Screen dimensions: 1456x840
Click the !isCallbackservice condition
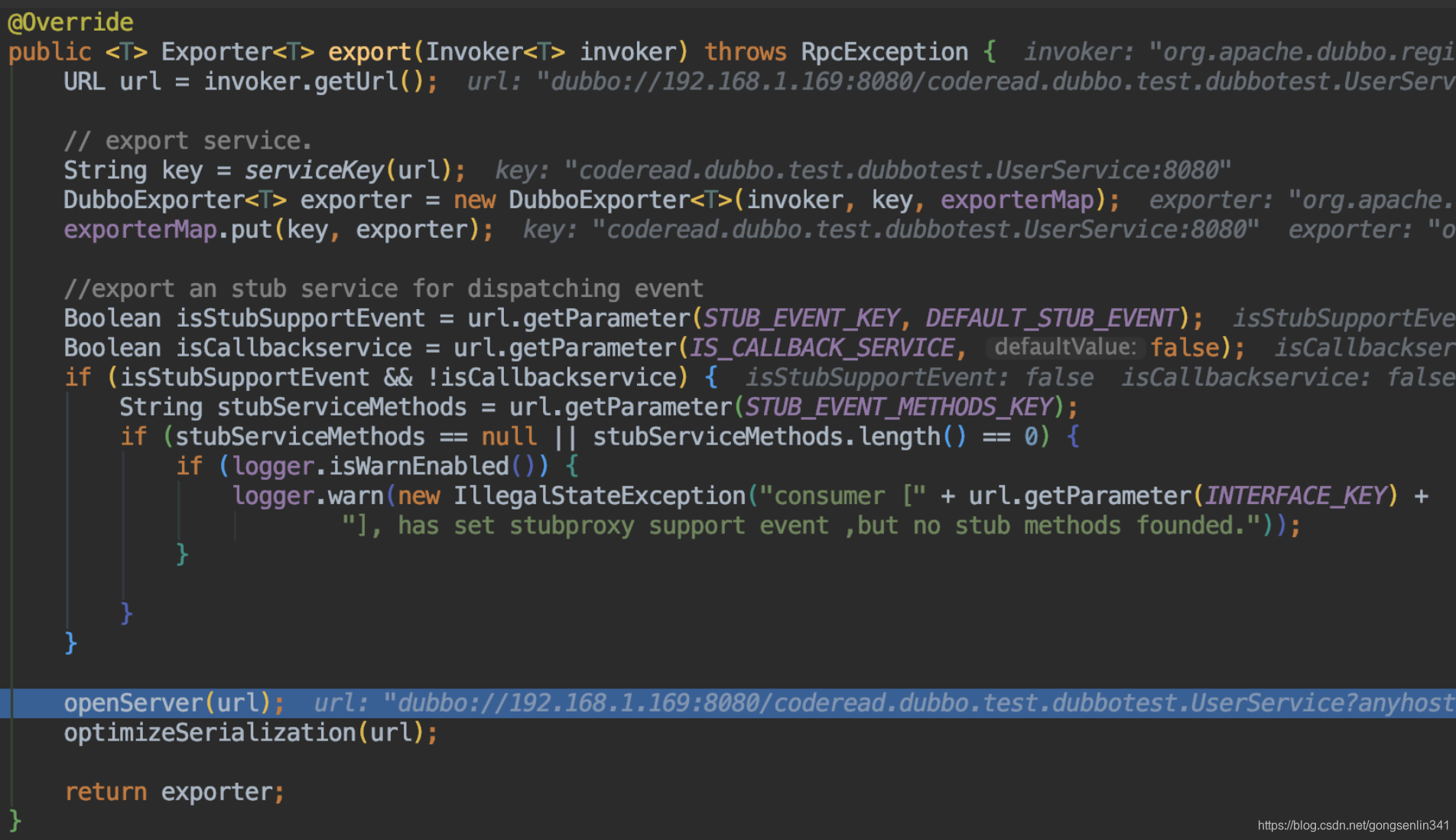[552, 377]
